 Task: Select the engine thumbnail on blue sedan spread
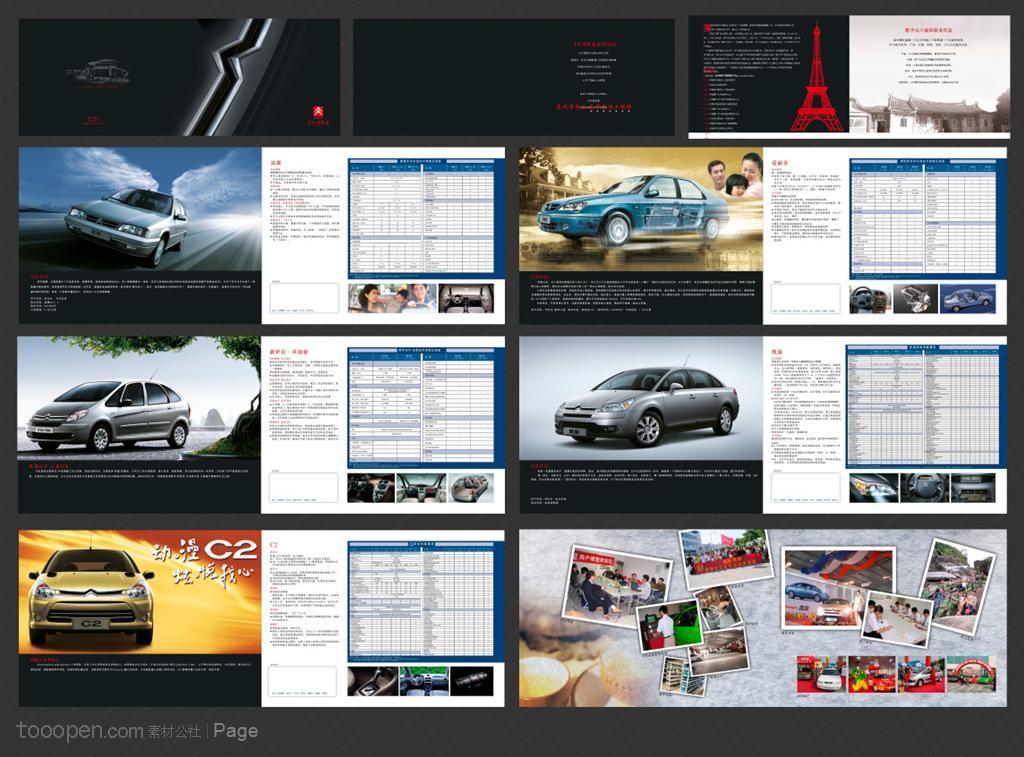(916, 298)
